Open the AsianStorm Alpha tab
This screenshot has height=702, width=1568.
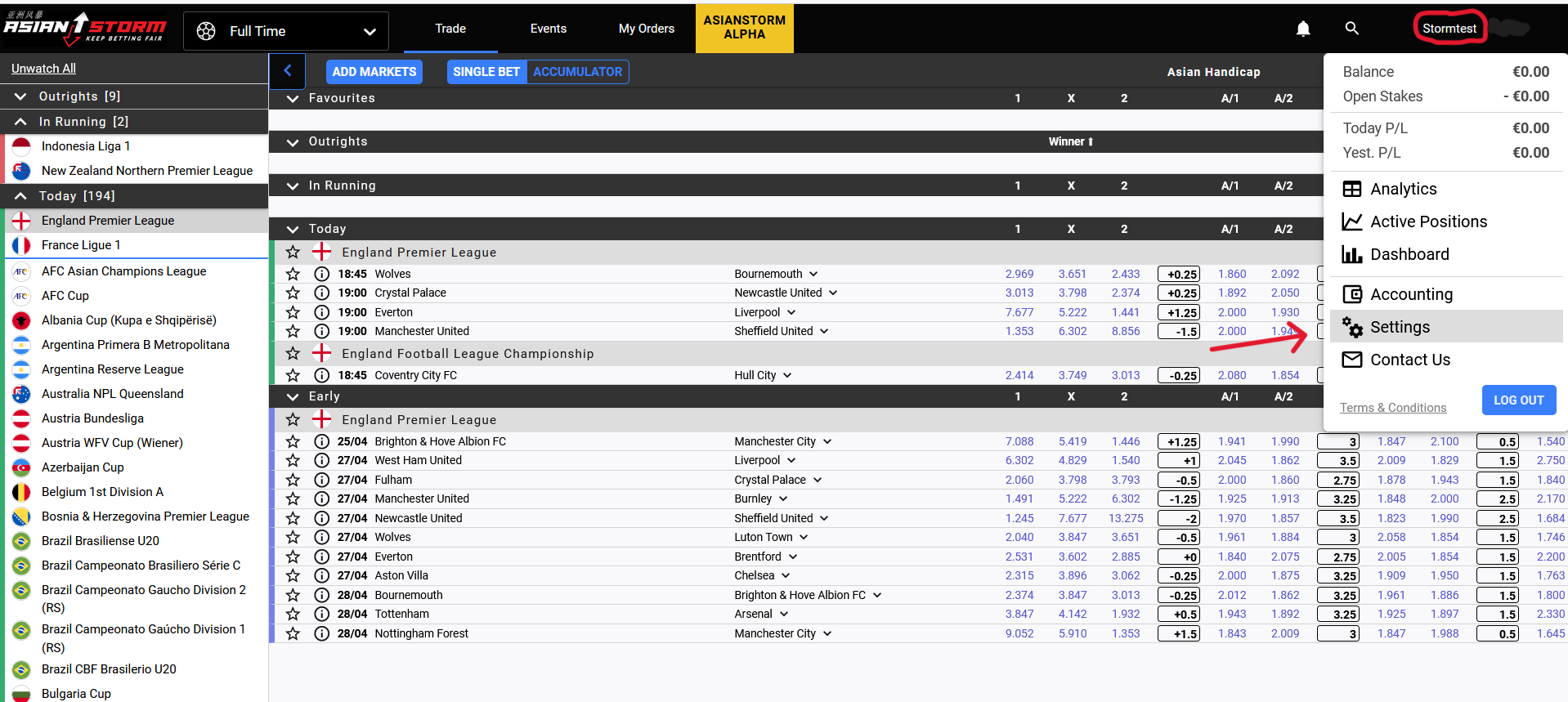745,28
